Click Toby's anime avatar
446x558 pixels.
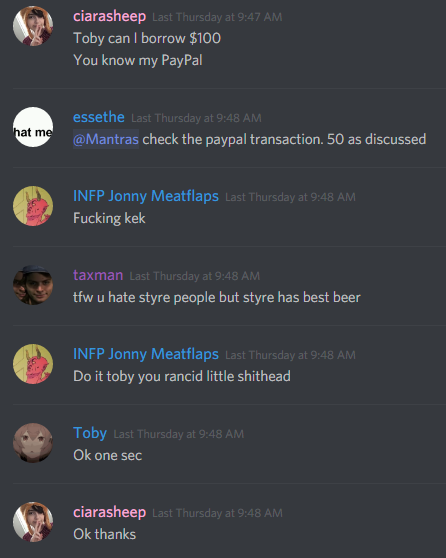click(x=33, y=443)
